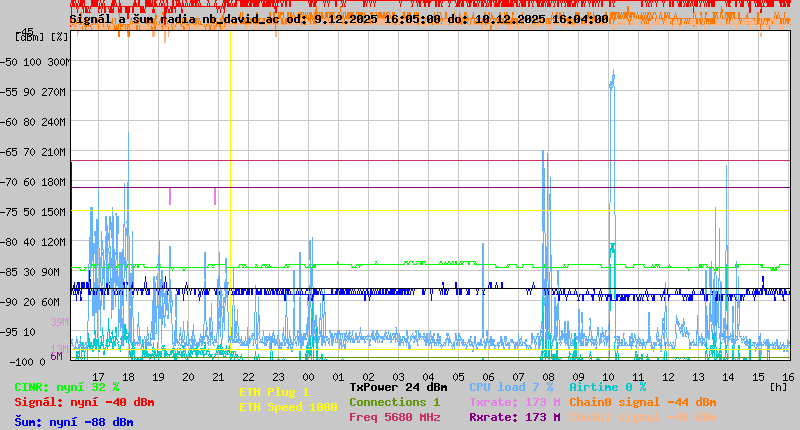Screen dimensions: 800x430
Task: Click hour '18' on the time axis
Action: [x=129, y=377]
